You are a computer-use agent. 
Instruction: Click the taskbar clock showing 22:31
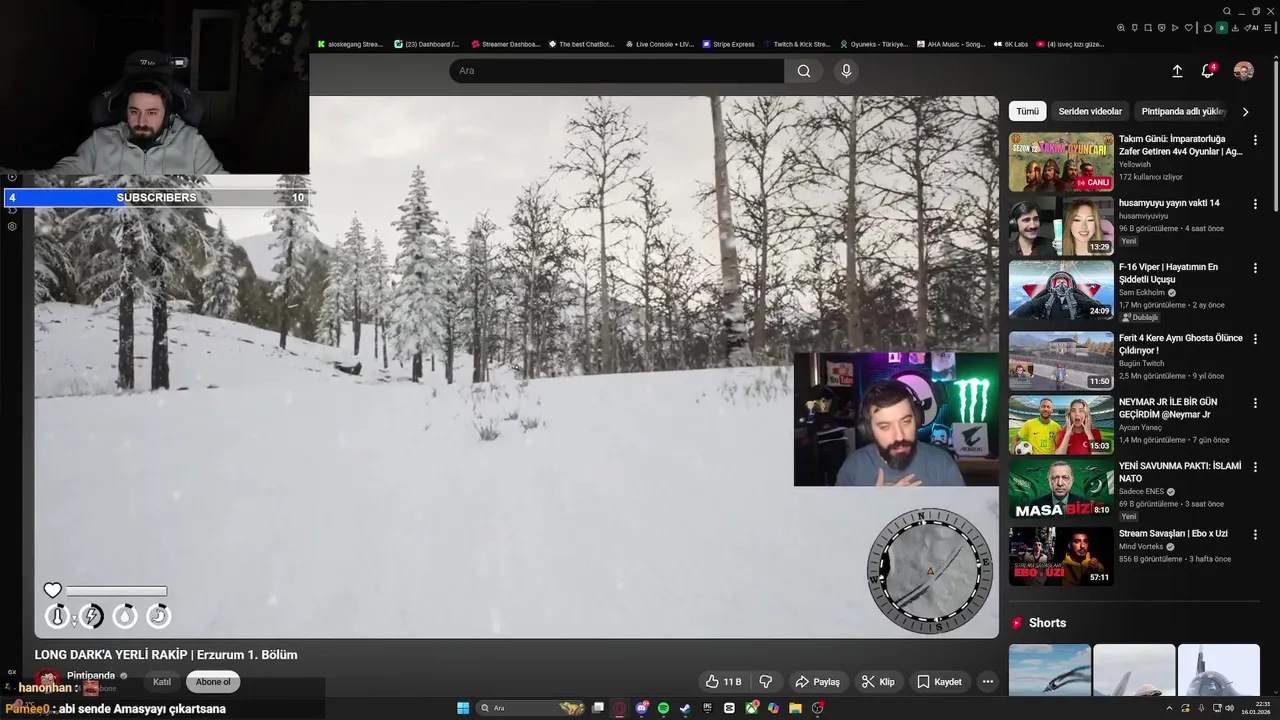tap(1255, 708)
